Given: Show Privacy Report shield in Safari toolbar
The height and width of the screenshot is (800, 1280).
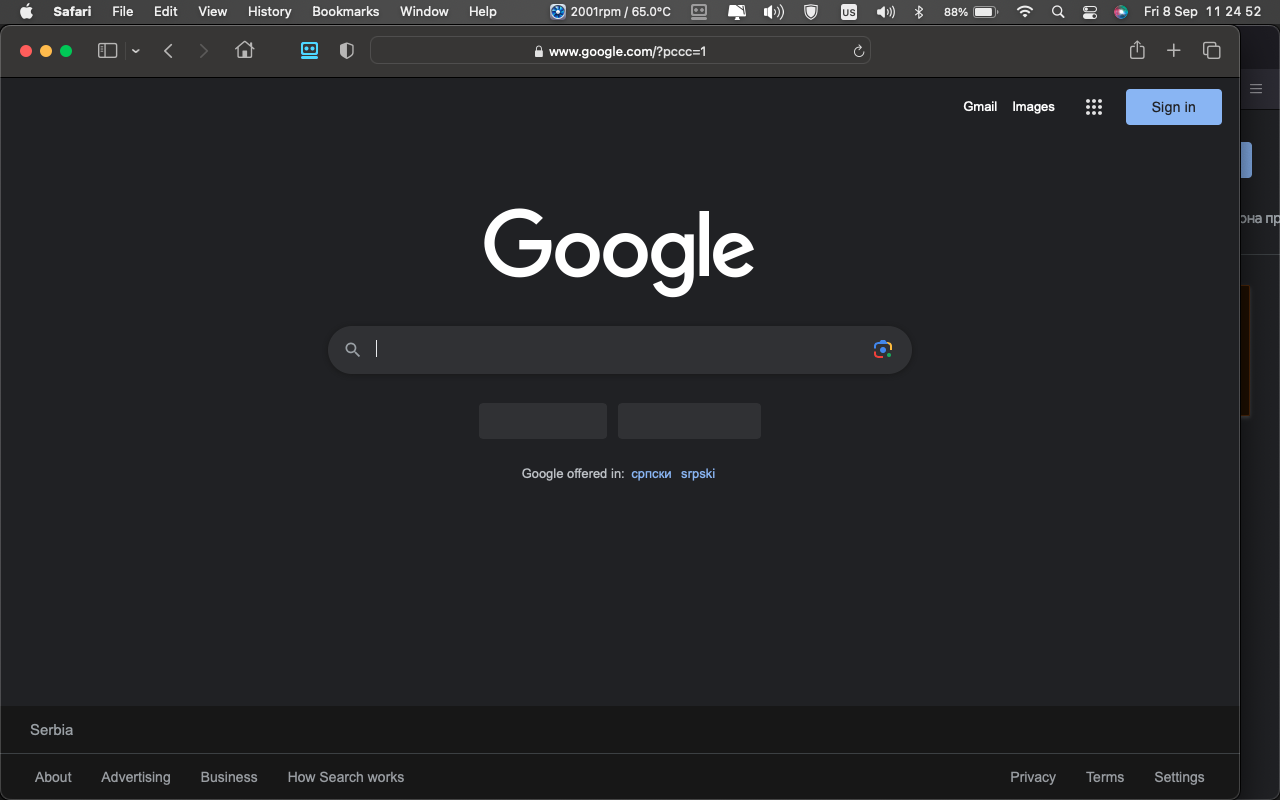Looking at the screenshot, I should [x=347, y=51].
